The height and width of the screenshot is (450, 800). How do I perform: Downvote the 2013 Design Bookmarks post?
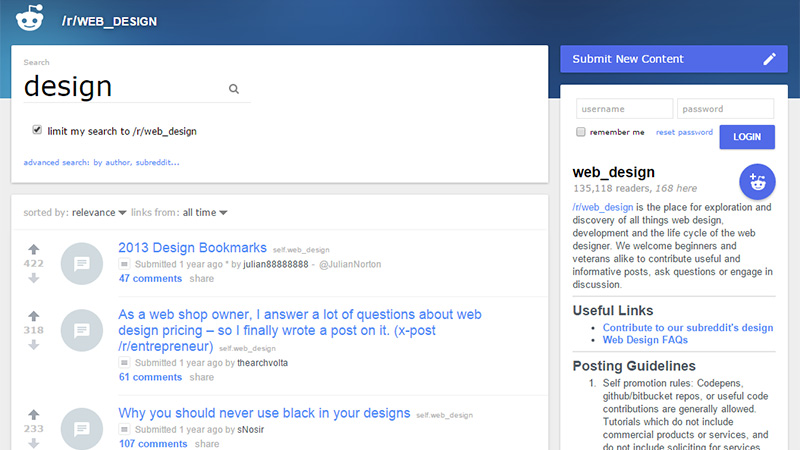pyautogui.click(x=34, y=278)
